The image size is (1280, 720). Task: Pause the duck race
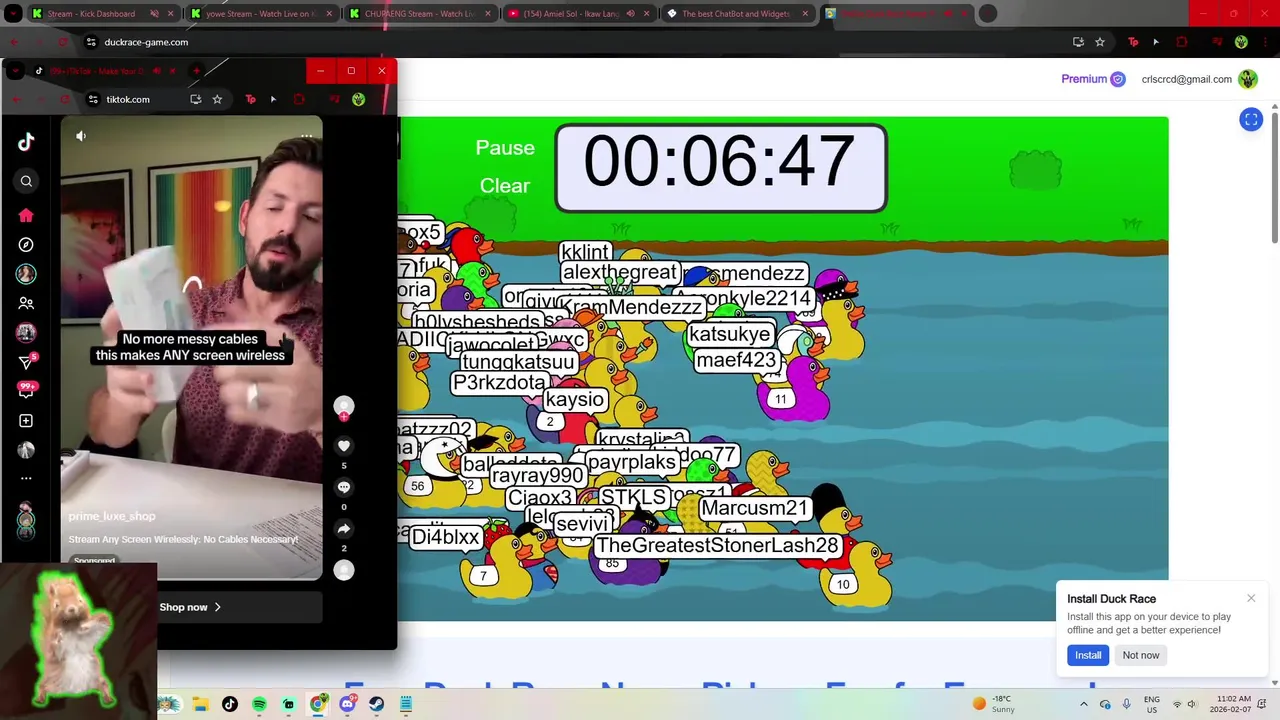click(x=505, y=148)
